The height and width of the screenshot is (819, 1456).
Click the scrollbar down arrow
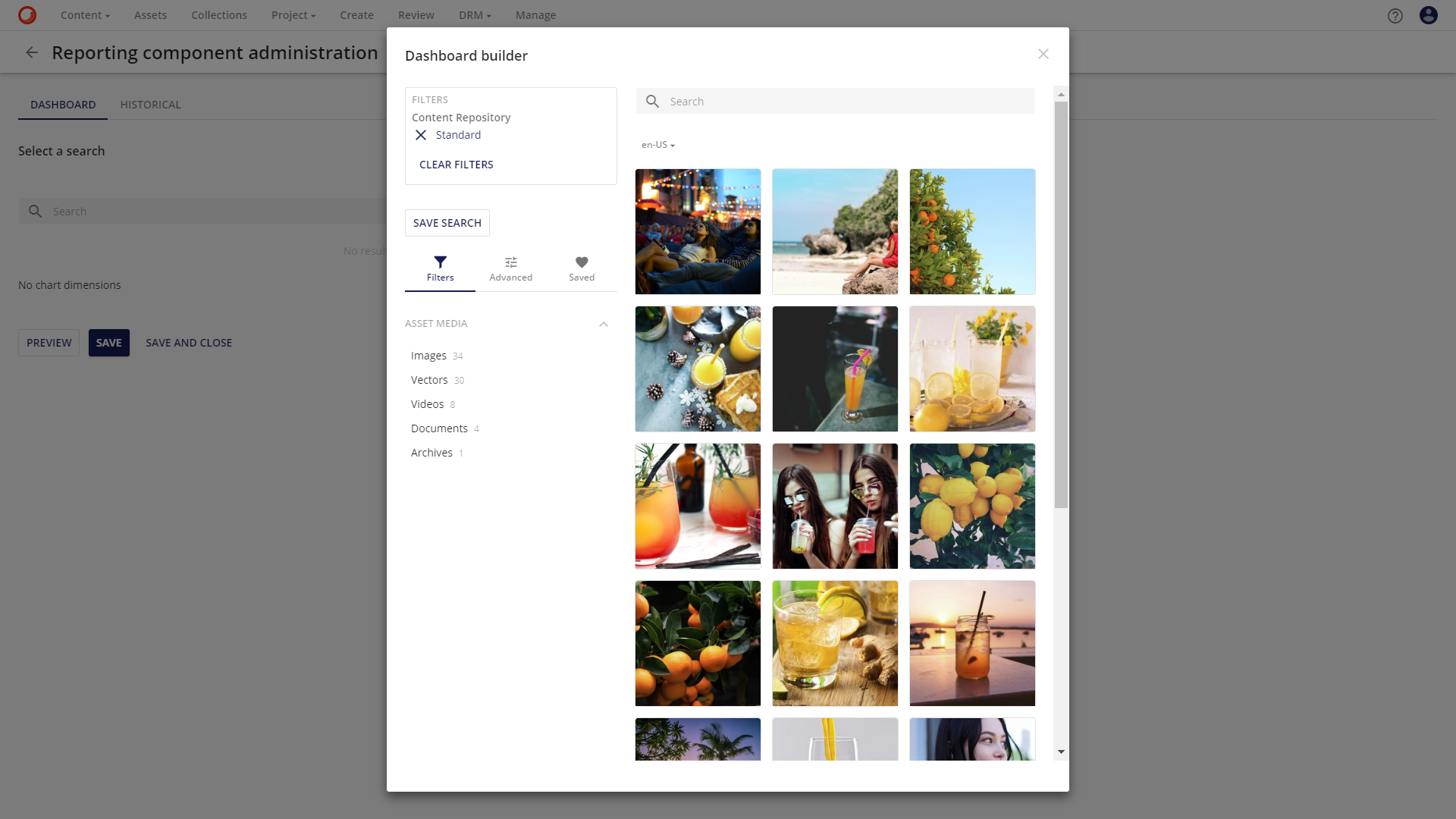click(1061, 752)
